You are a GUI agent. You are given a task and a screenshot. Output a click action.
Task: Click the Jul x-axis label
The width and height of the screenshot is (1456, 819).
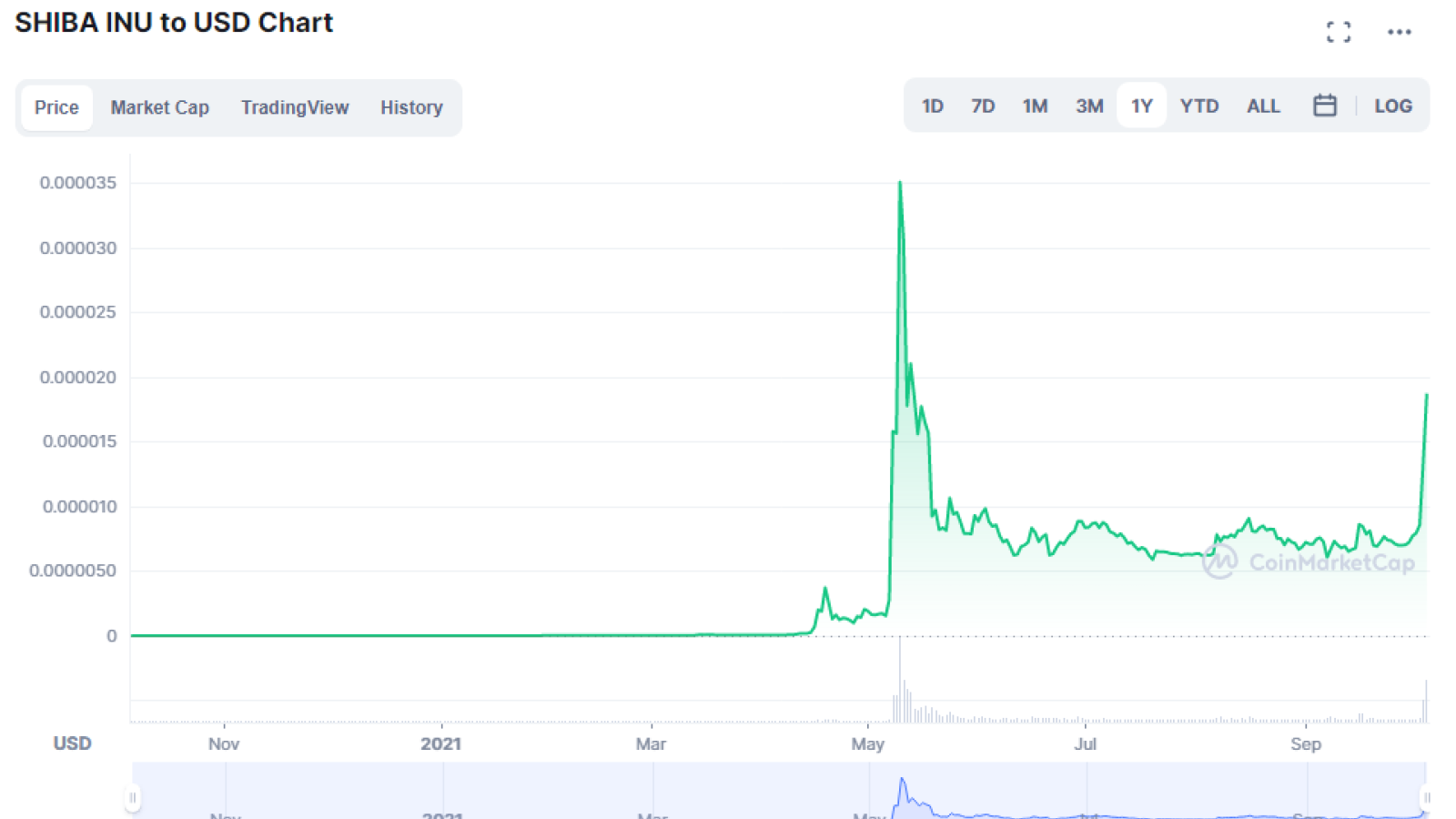(x=1086, y=743)
